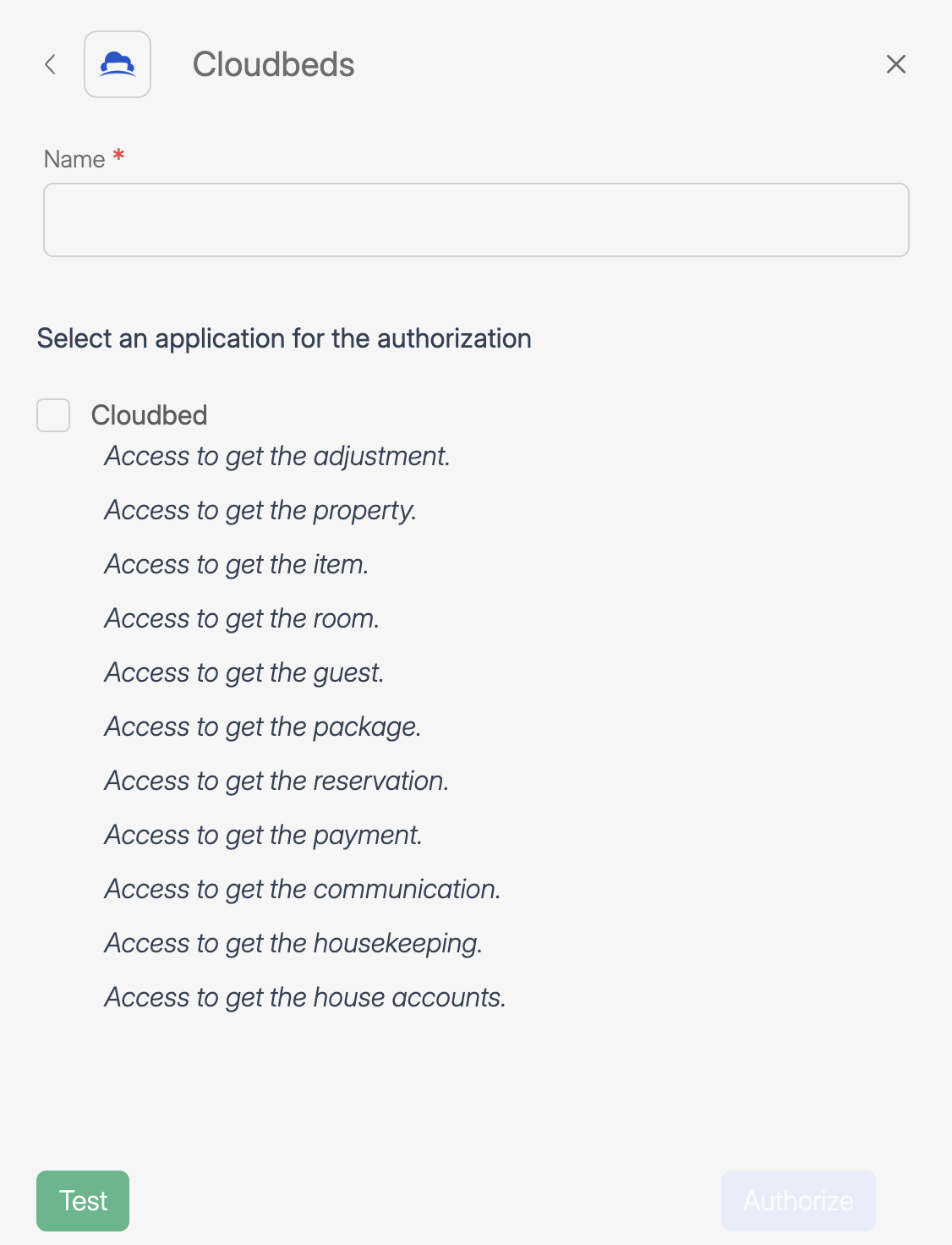Viewport: 952px width, 1245px height.
Task: Select the 'Access to get the communication' scope
Action: tap(302, 889)
